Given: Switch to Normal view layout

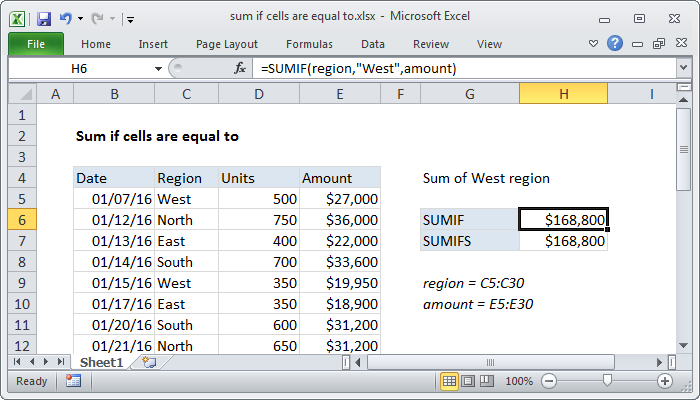Looking at the screenshot, I should pyautogui.click(x=450, y=381).
